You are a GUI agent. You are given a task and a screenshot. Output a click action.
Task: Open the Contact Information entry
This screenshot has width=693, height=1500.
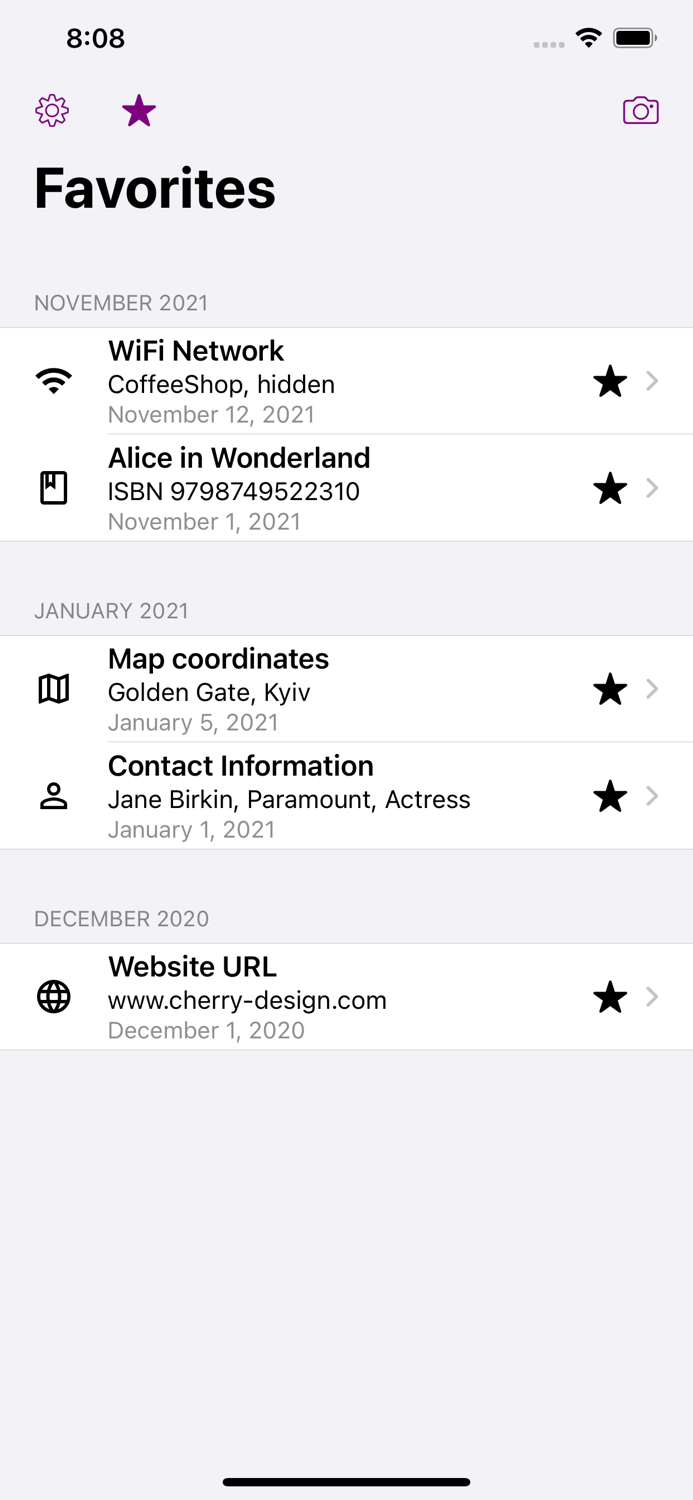point(300,797)
